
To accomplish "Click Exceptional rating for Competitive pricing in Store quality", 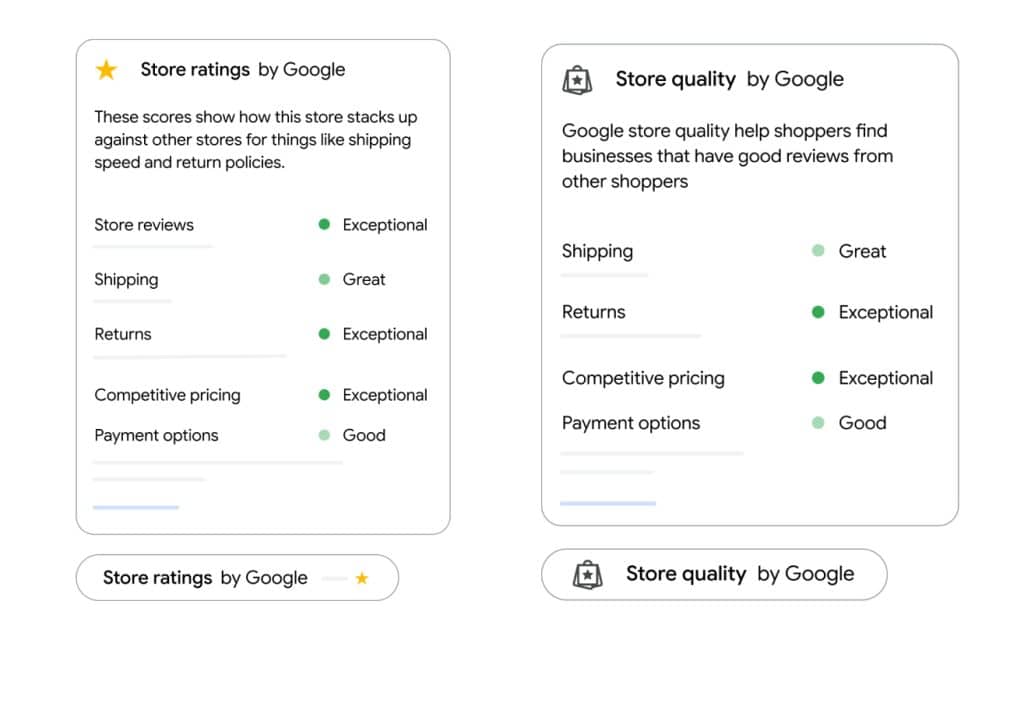I will (885, 378).
